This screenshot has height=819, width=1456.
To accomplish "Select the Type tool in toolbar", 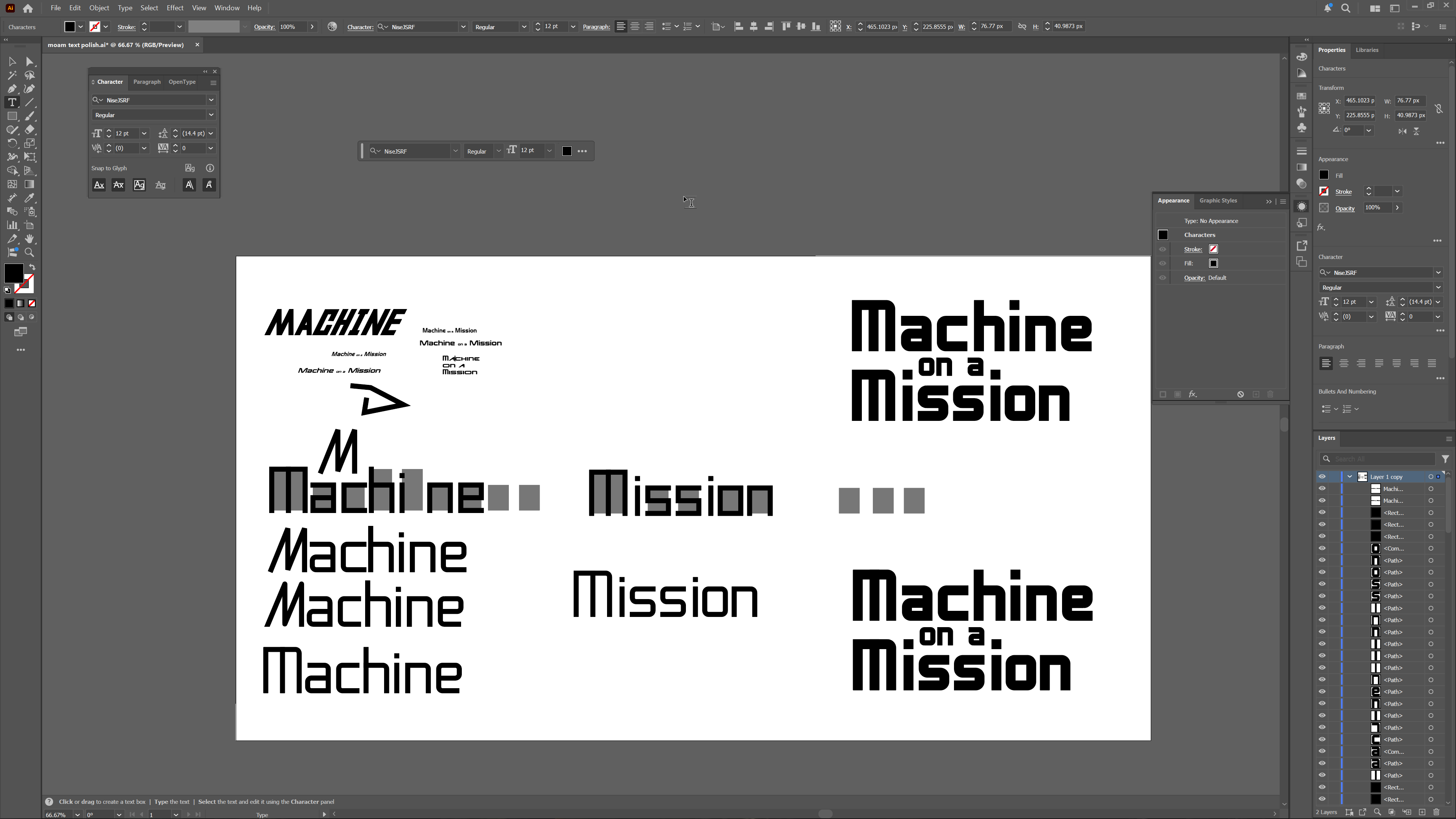I will 12,102.
